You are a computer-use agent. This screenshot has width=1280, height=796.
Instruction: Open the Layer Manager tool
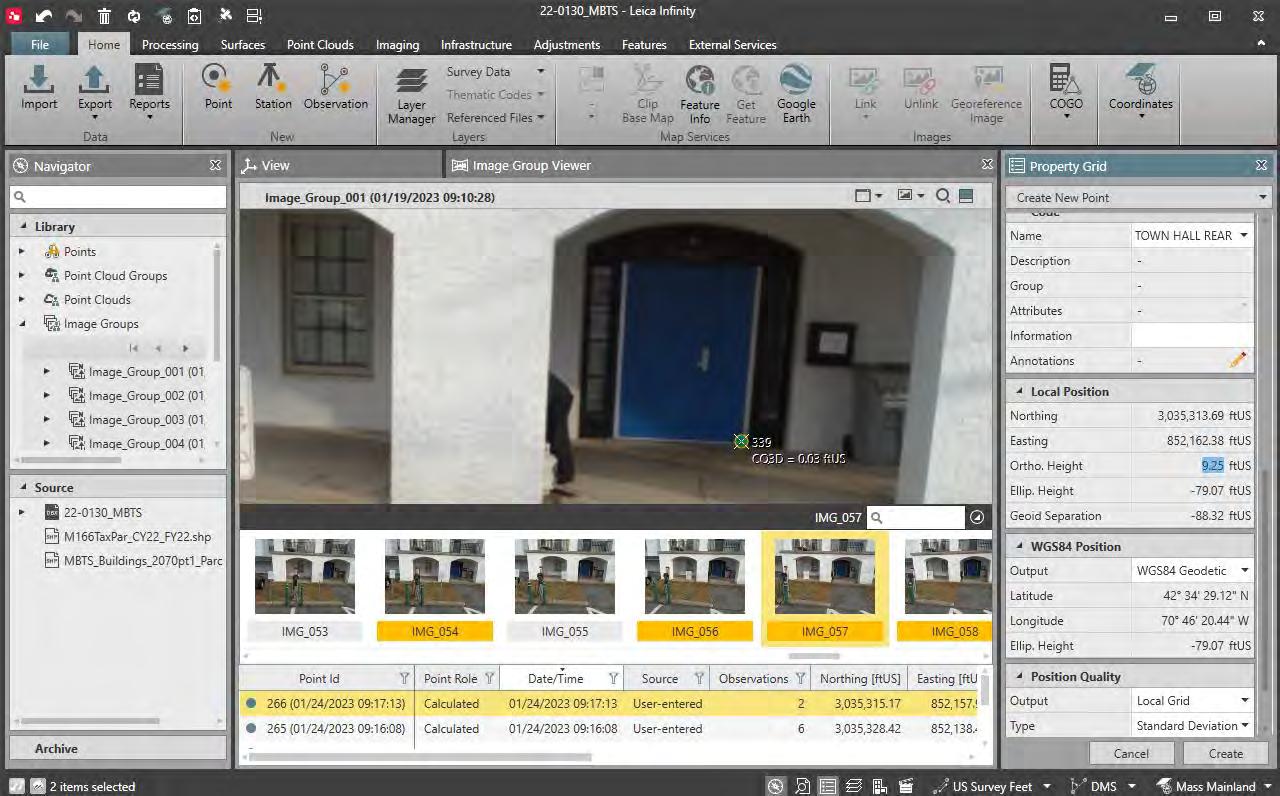[411, 96]
